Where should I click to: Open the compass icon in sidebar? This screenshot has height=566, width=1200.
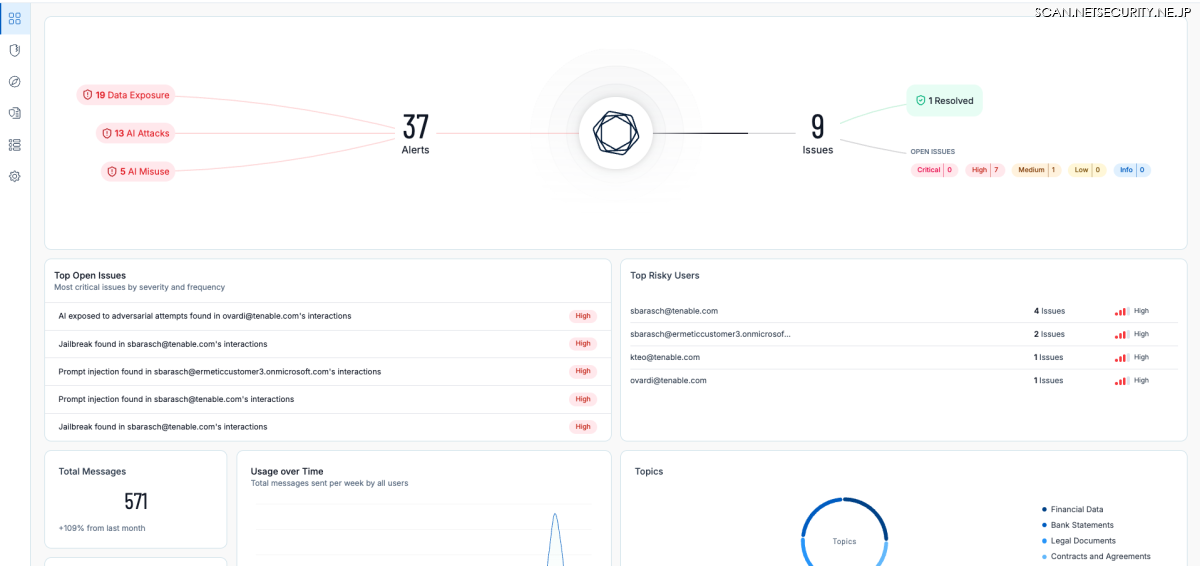(14, 82)
